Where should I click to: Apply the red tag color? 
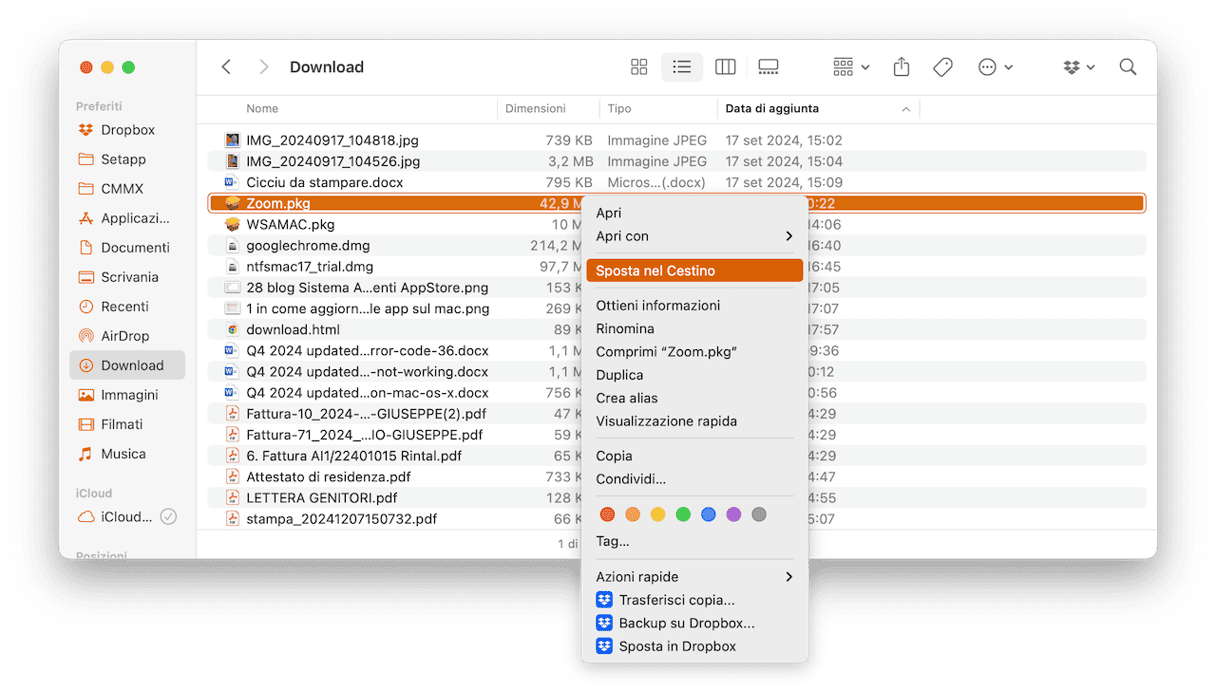click(x=607, y=514)
